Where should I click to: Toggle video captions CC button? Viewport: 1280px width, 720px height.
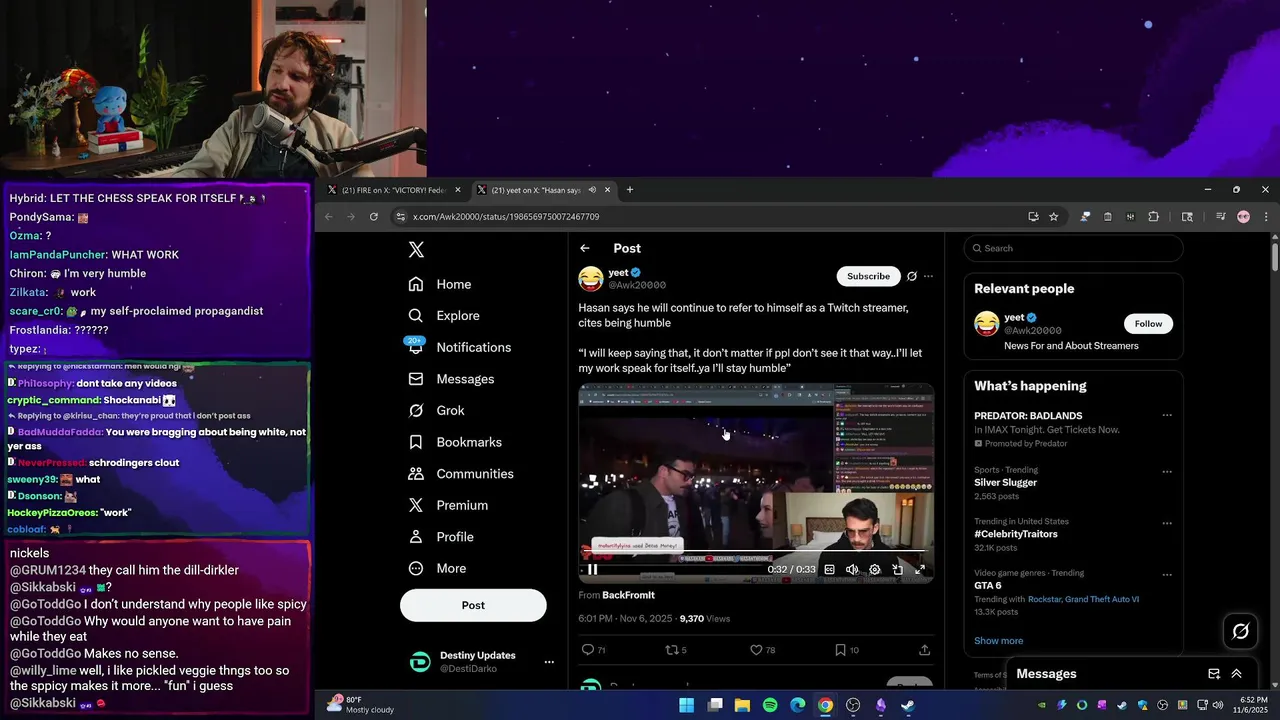[829, 569]
